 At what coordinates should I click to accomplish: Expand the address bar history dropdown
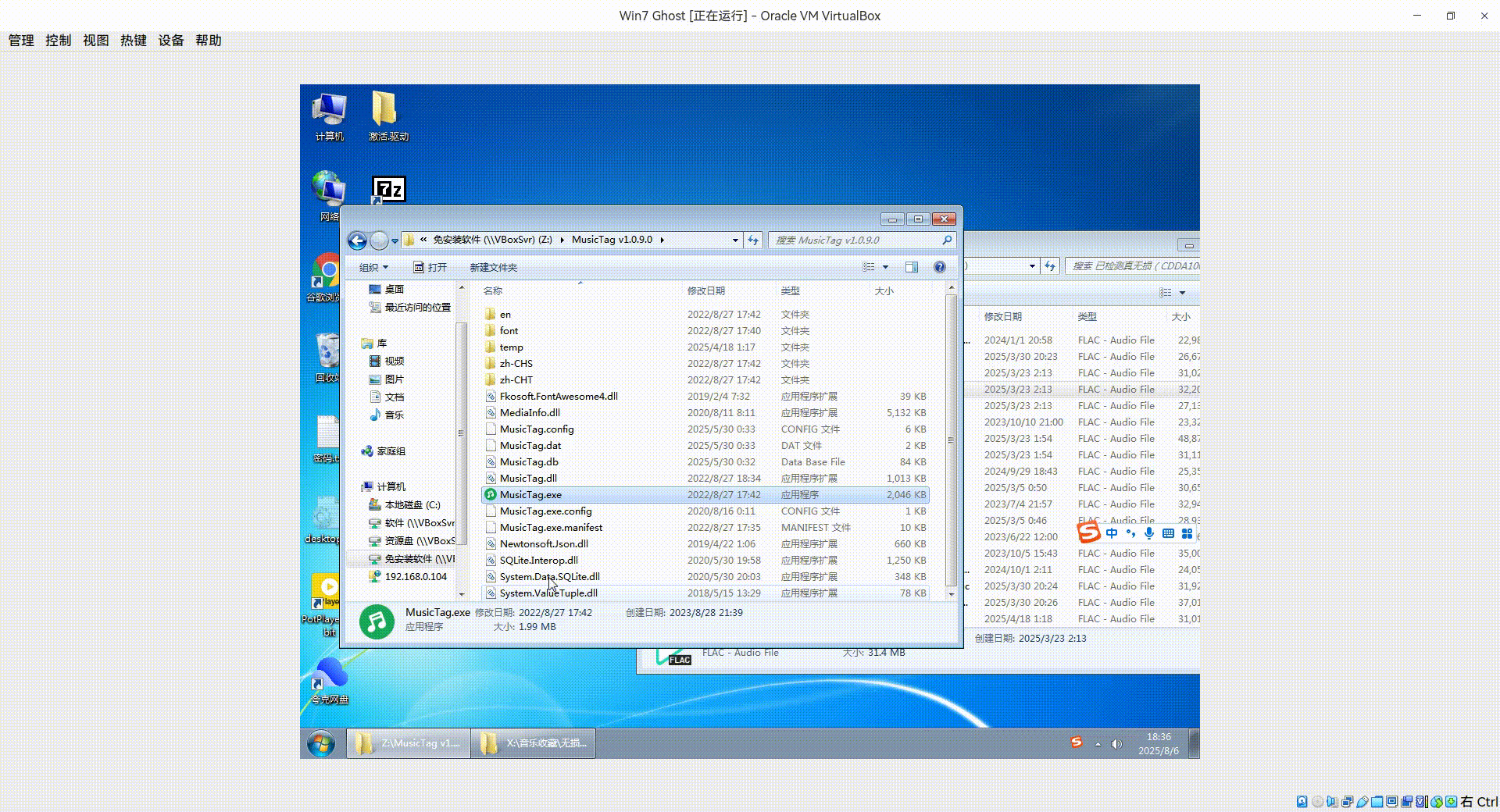[735, 240]
